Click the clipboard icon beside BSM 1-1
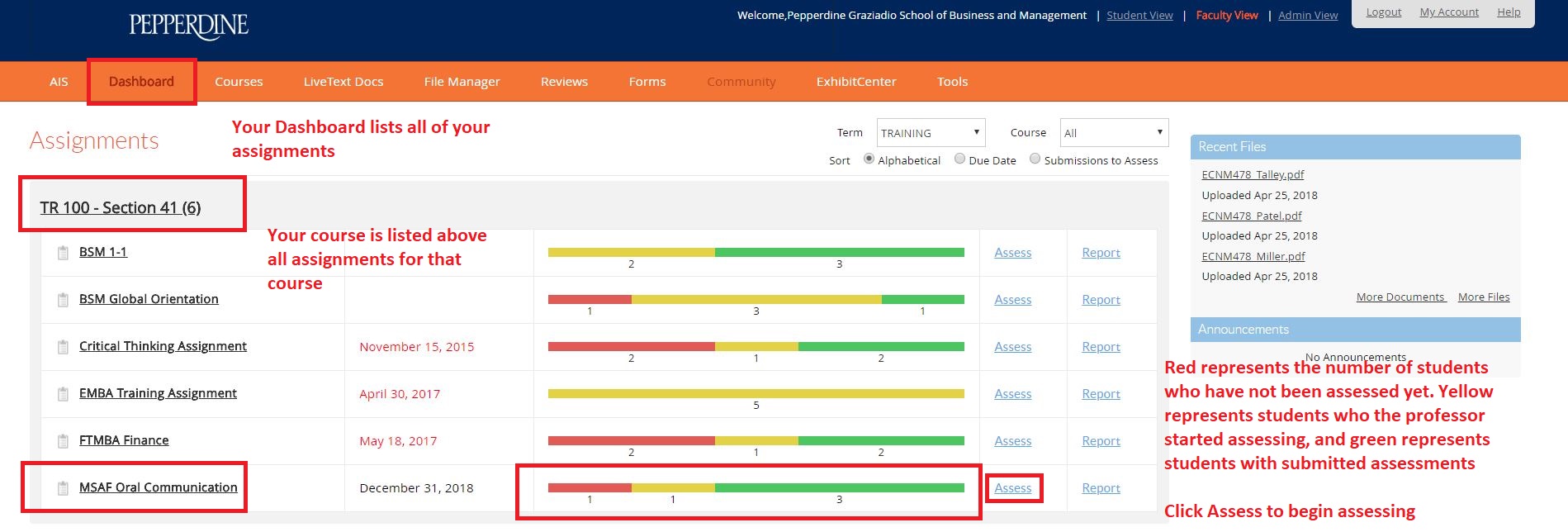The image size is (1568, 532). tap(63, 253)
